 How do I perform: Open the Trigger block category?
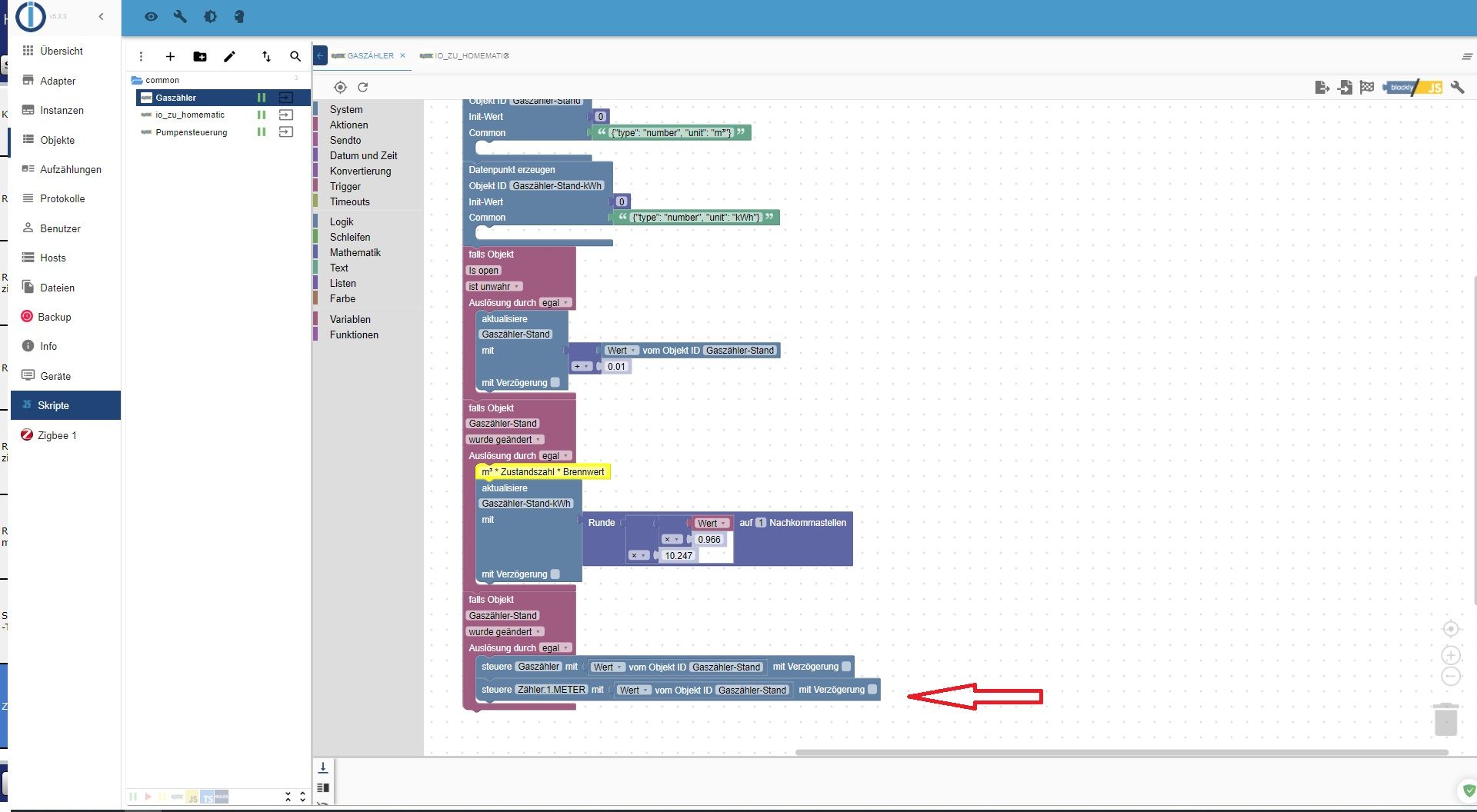pos(345,186)
